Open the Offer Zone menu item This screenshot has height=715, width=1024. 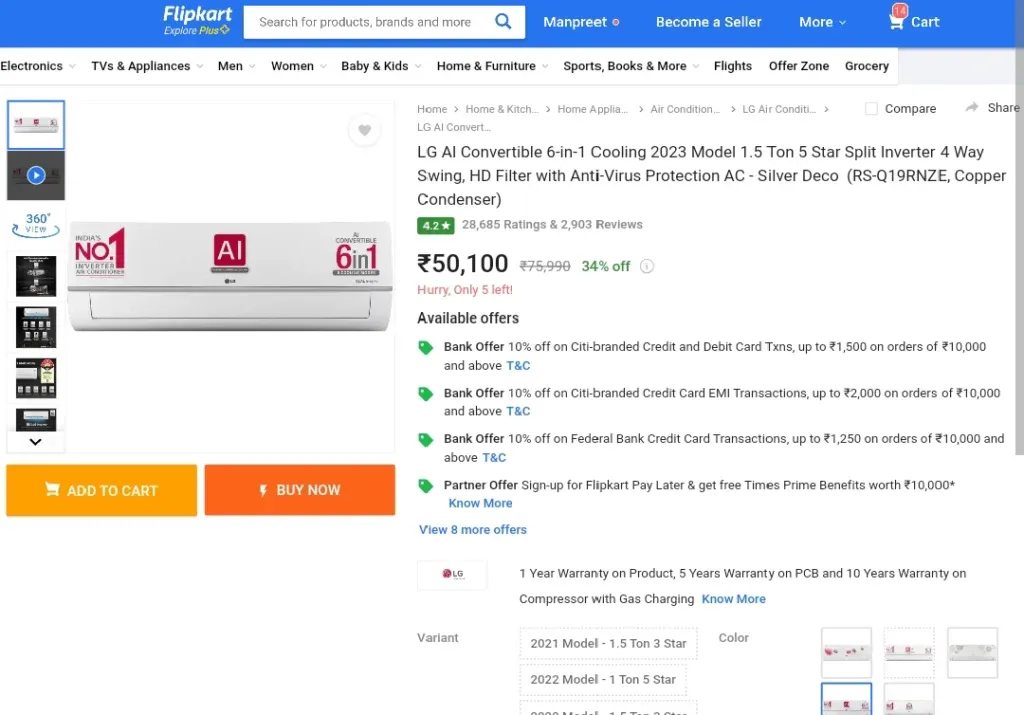798,66
